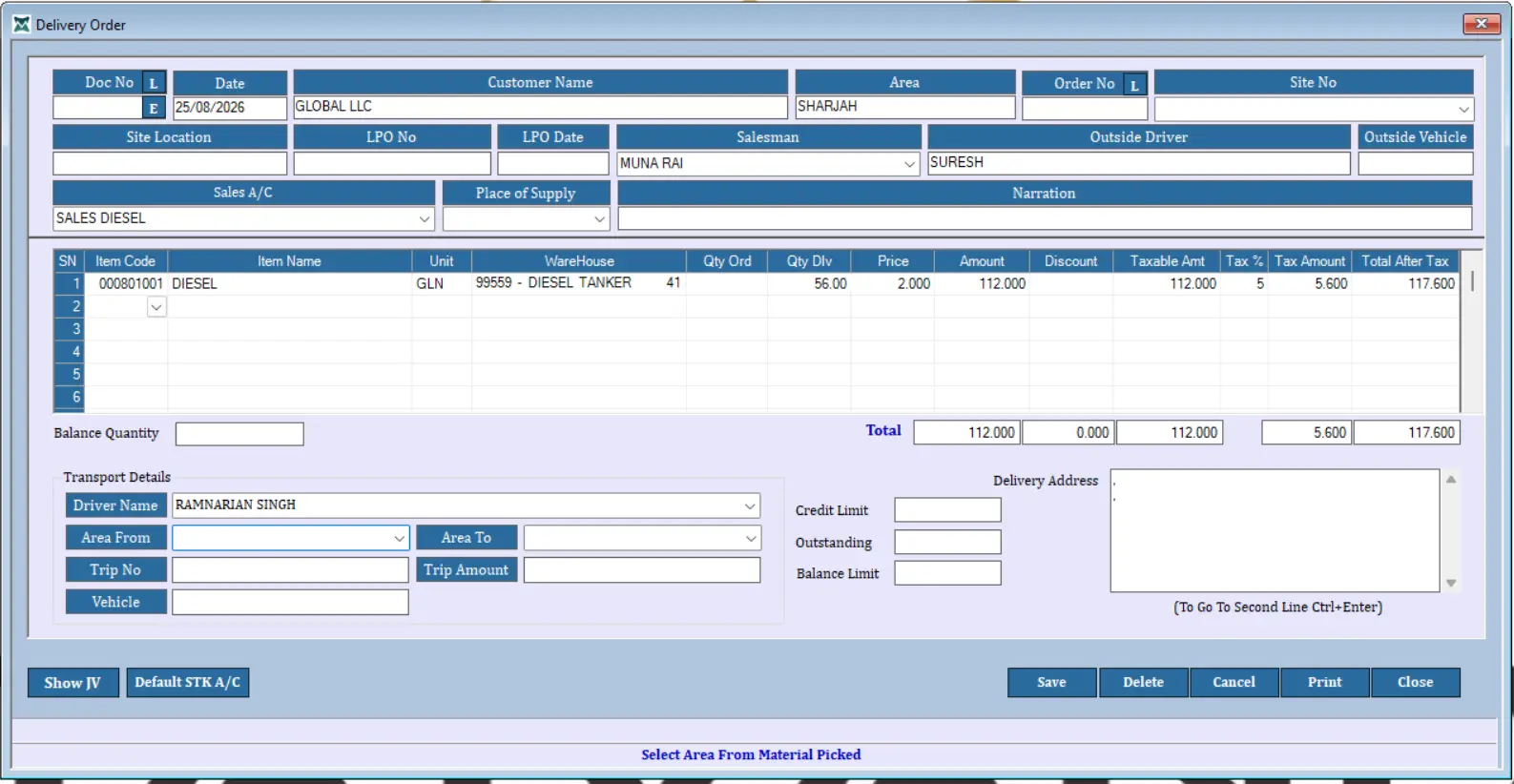Open the Site No dropdown
Viewport: 1514px width, 784px height.
tap(1463, 109)
